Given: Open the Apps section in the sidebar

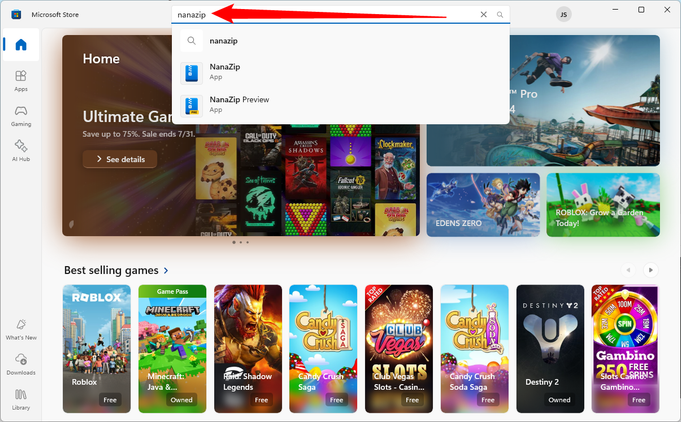Looking at the screenshot, I should pyautogui.click(x=21, y=81).
